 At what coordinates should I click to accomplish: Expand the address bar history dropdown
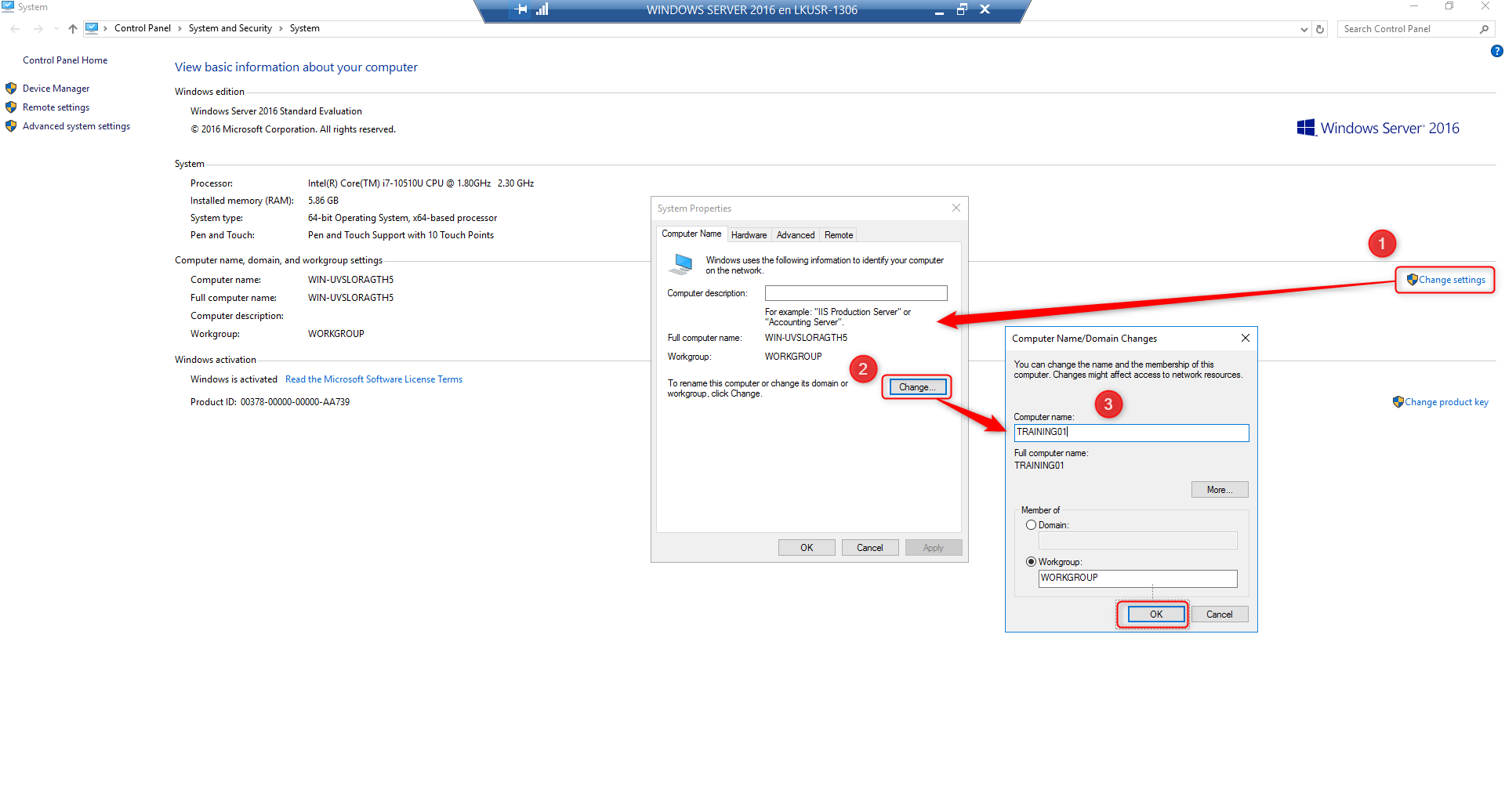pos(1304,29)
